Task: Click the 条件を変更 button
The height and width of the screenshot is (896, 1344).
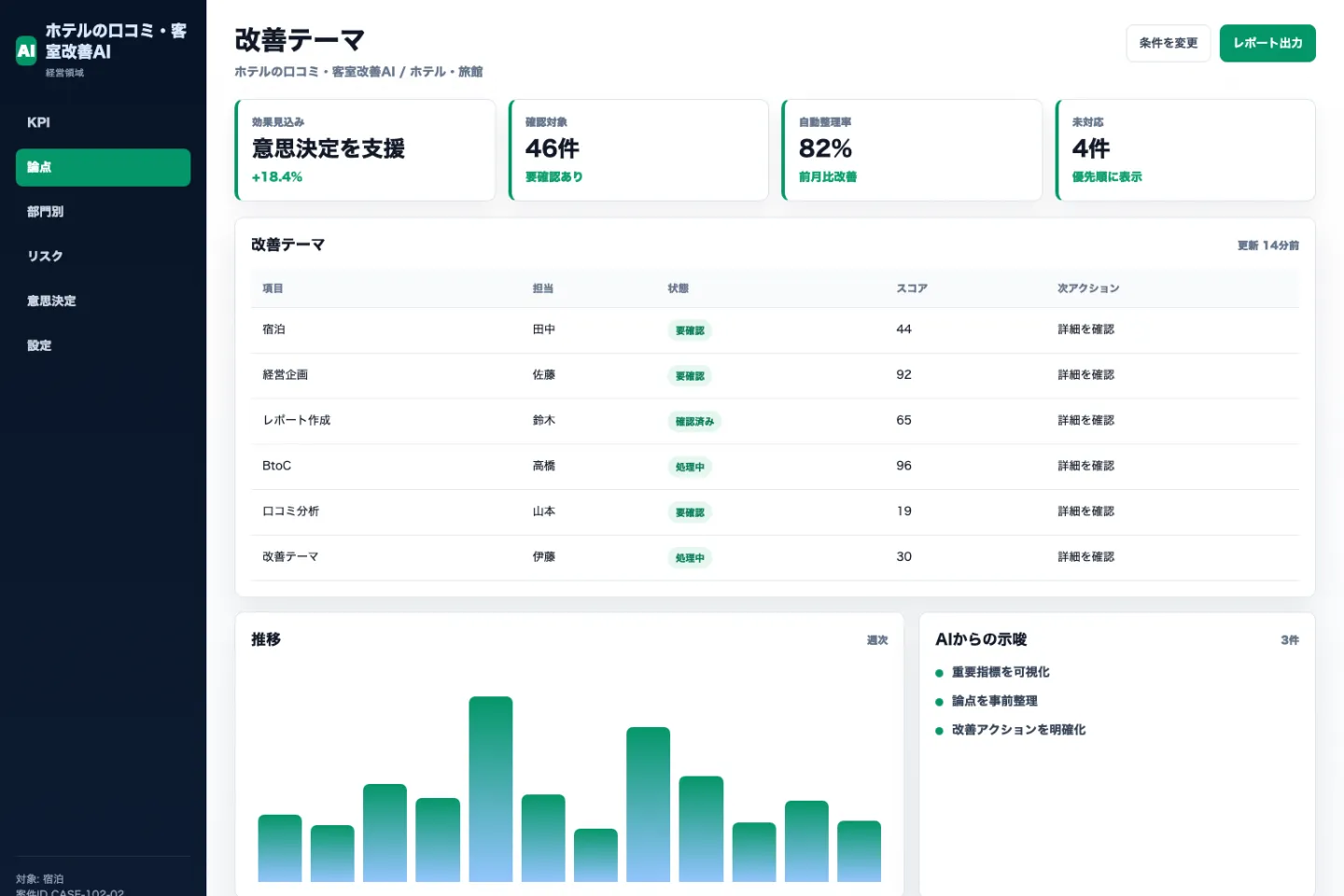Action: tap(1168, 43)
